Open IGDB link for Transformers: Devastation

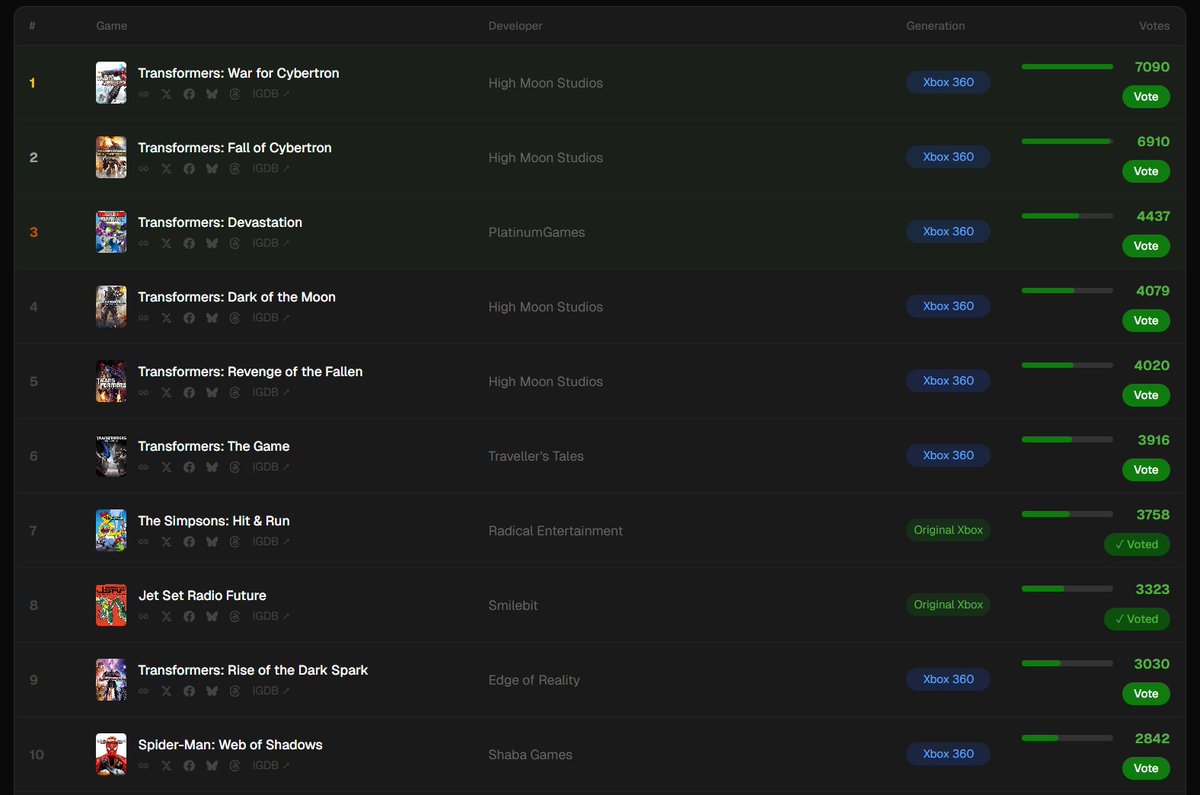[271, 243]
